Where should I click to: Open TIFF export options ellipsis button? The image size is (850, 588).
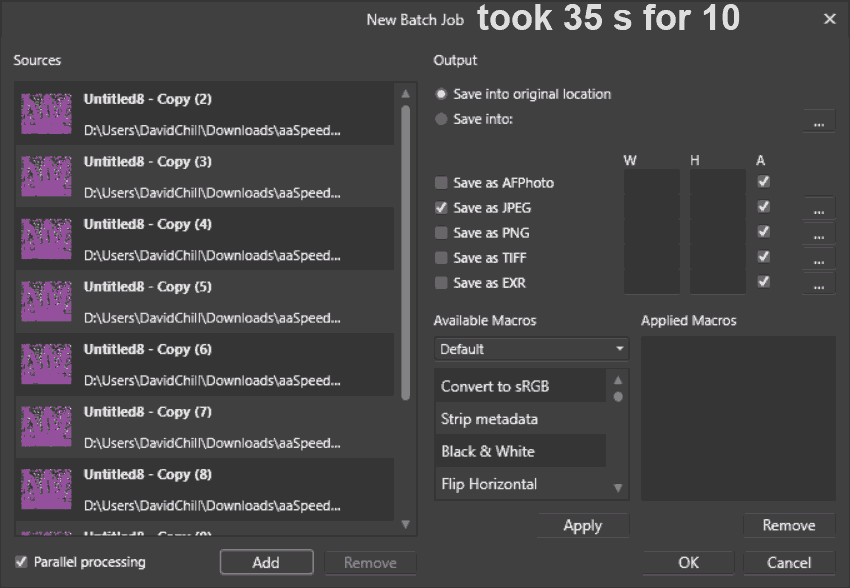tap(818, 259)
